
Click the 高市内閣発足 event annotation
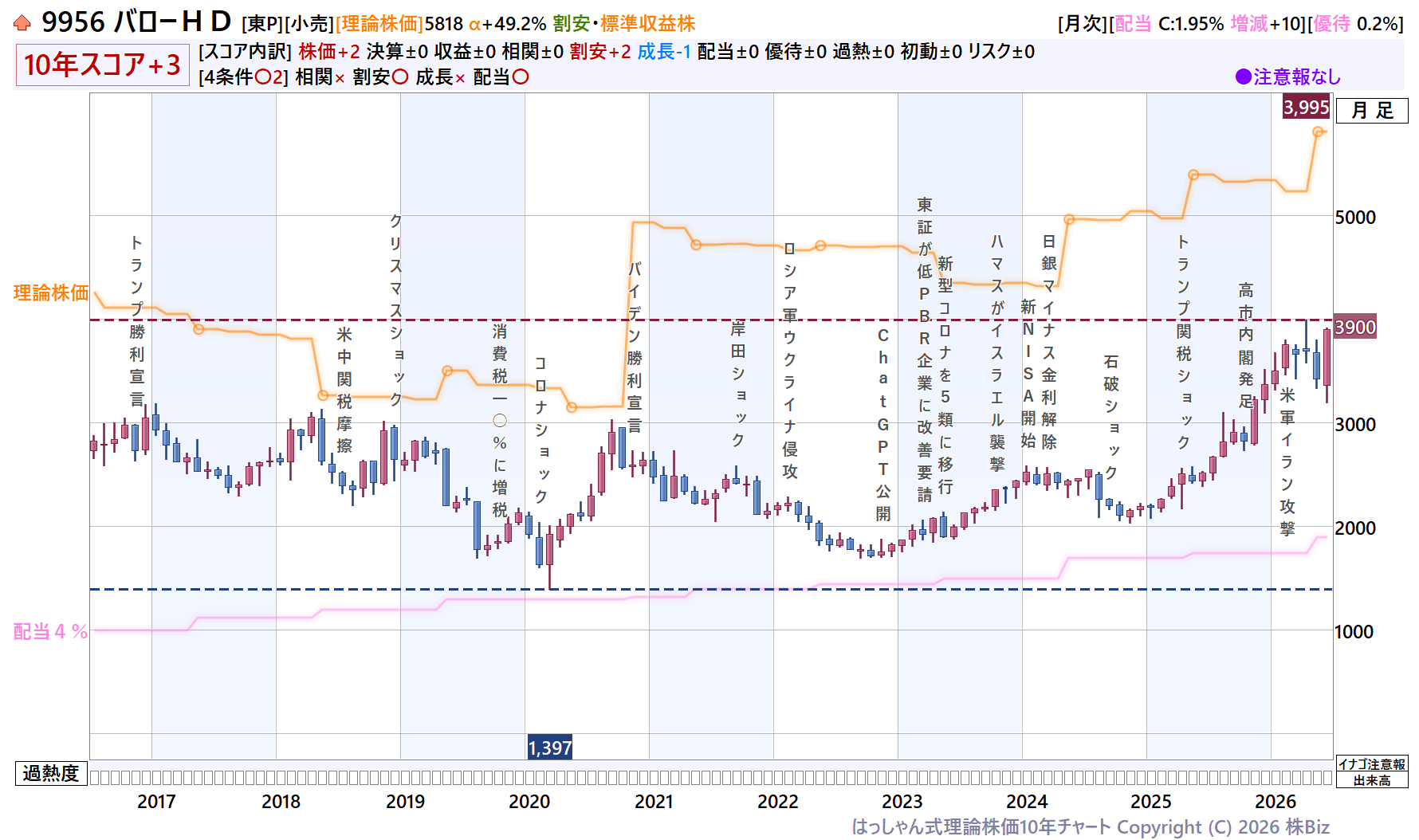(x=1245, y=345)
